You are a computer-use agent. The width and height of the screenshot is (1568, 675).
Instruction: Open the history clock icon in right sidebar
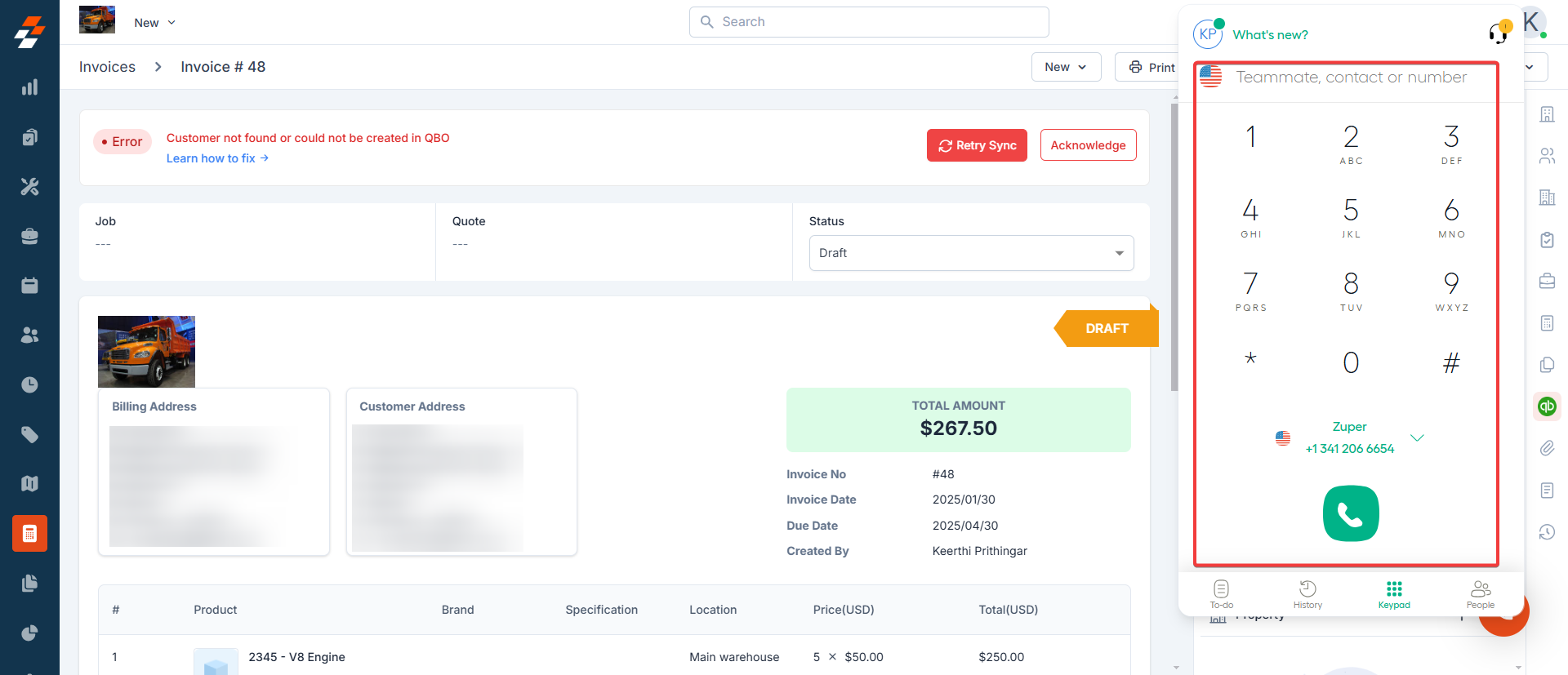(x=1547, y=532)
